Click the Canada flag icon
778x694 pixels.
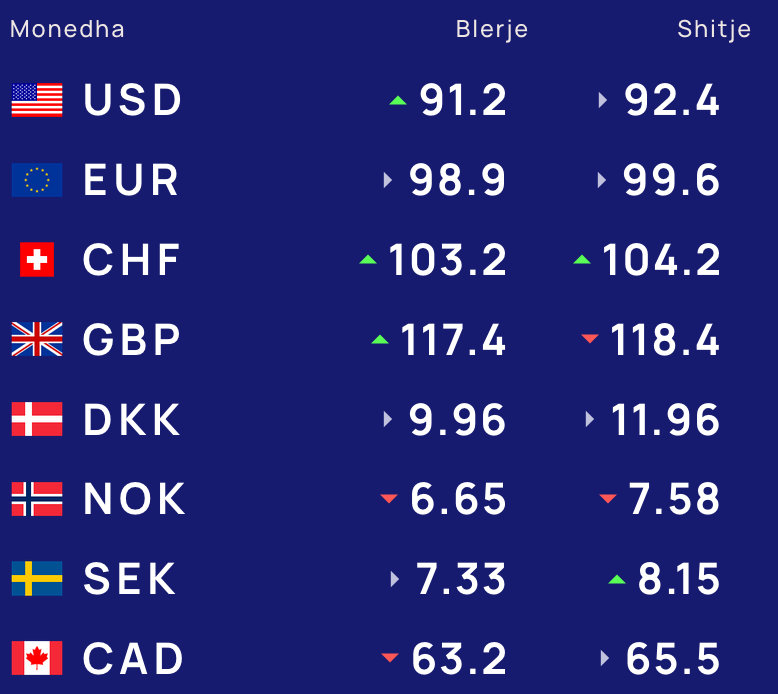coord(37,658)
